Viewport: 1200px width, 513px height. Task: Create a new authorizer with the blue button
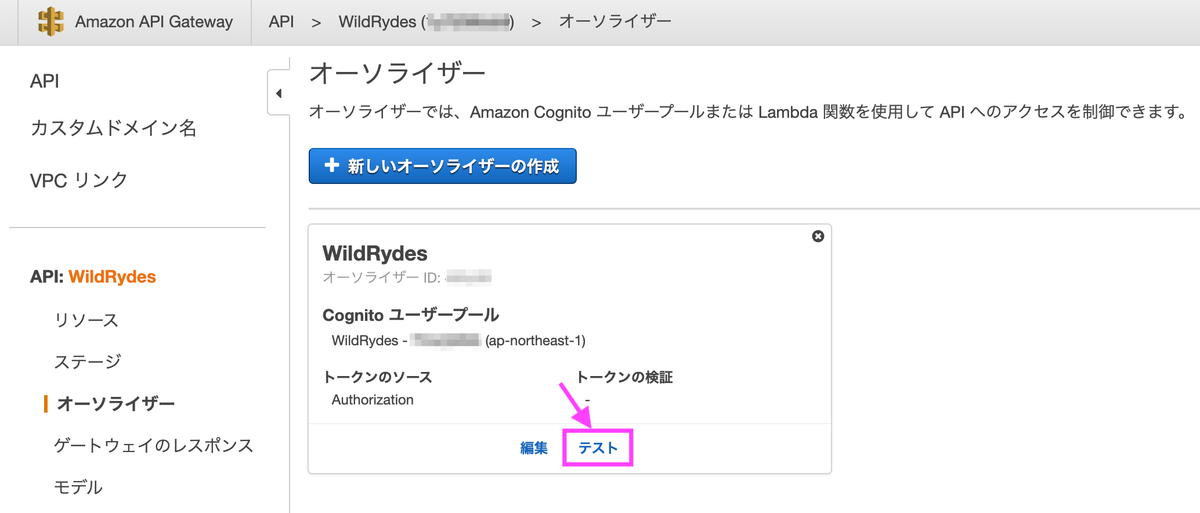point(443,167)
